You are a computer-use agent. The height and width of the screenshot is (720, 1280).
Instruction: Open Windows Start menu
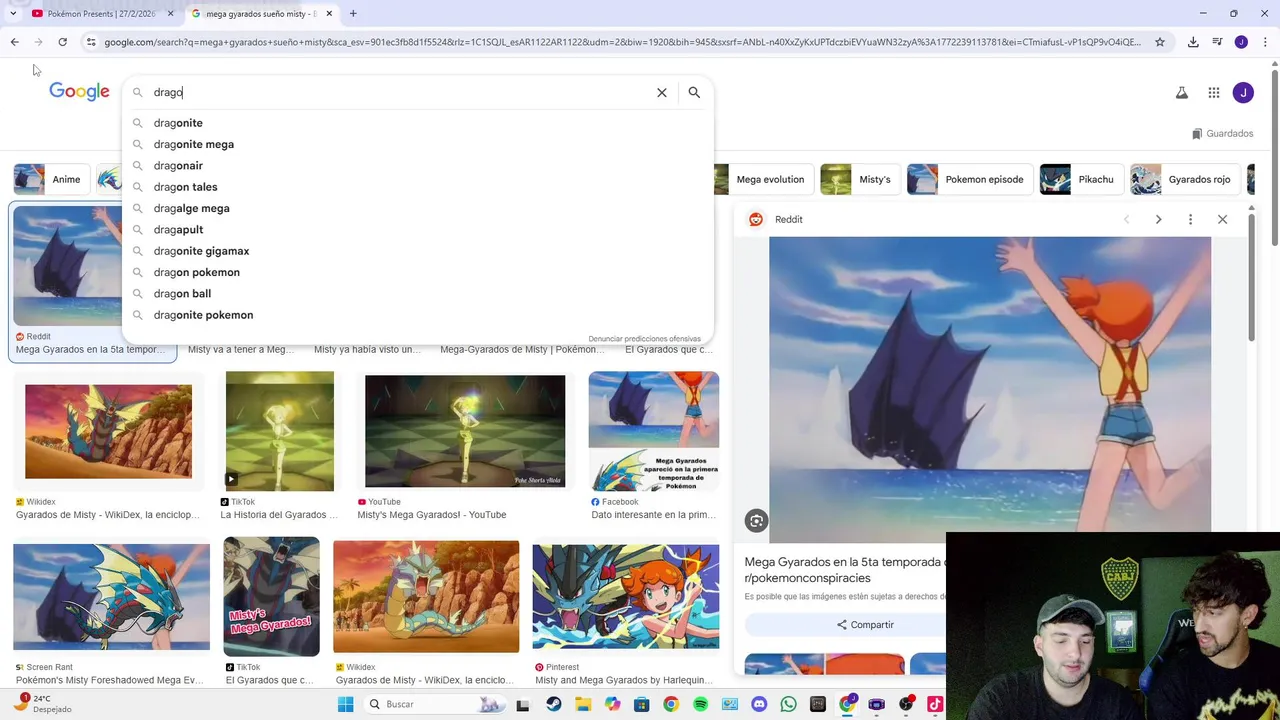tap(345, 704)
